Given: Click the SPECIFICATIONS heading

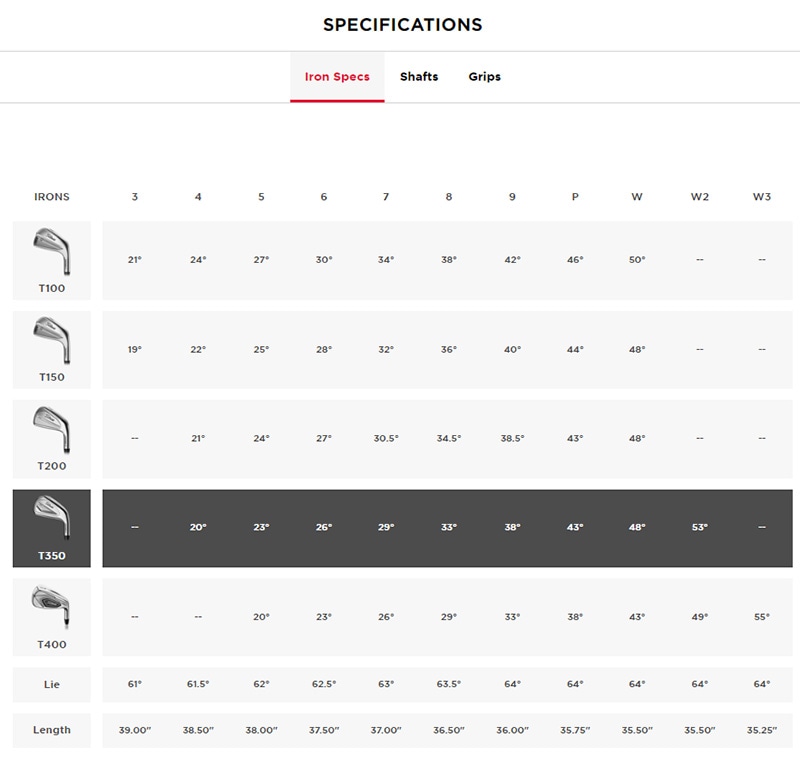Looking at the screenshot, I should tap(403, 25).
